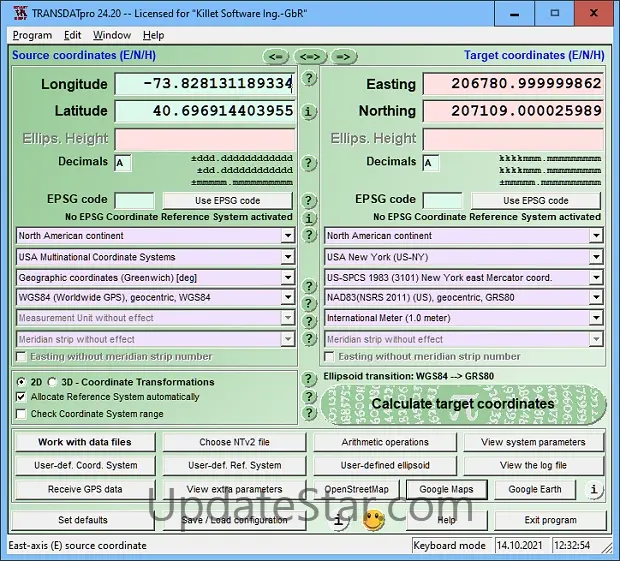Click the swap source and target arrow button
Viewport: 620px width, 561px height.
tap(310, 57)
